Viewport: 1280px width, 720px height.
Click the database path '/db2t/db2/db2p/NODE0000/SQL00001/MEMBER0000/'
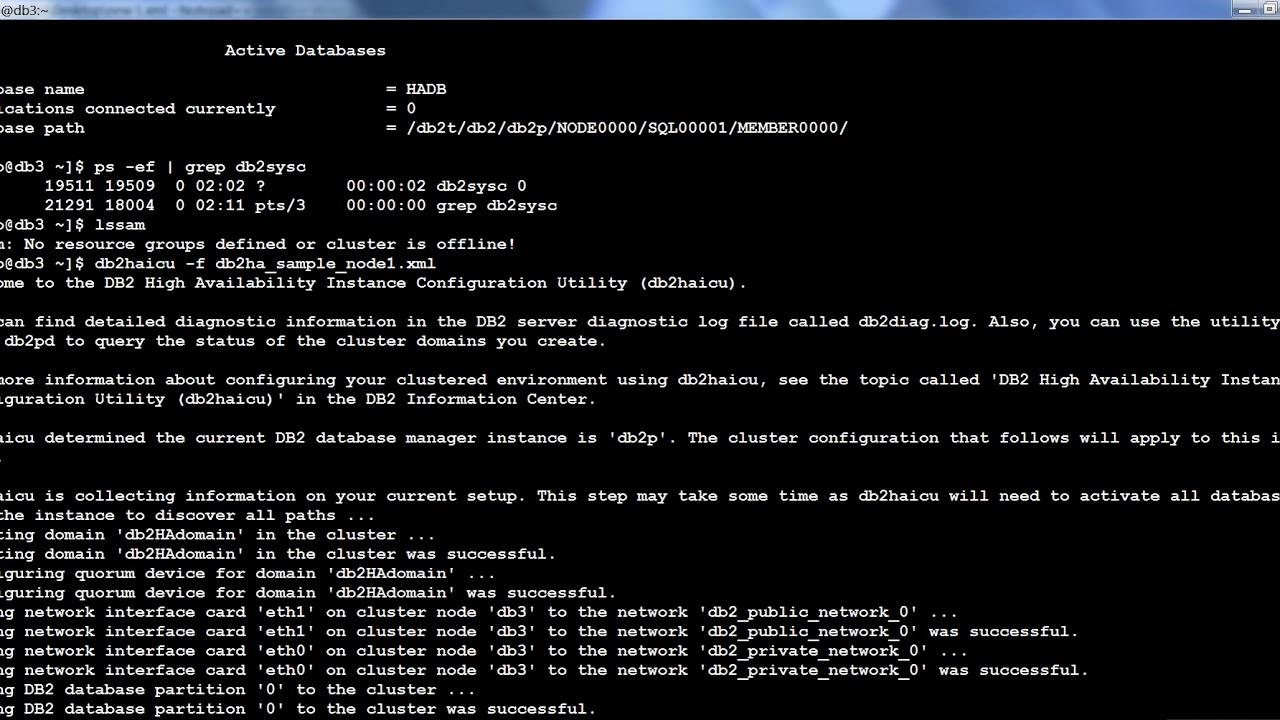(627, 128)
